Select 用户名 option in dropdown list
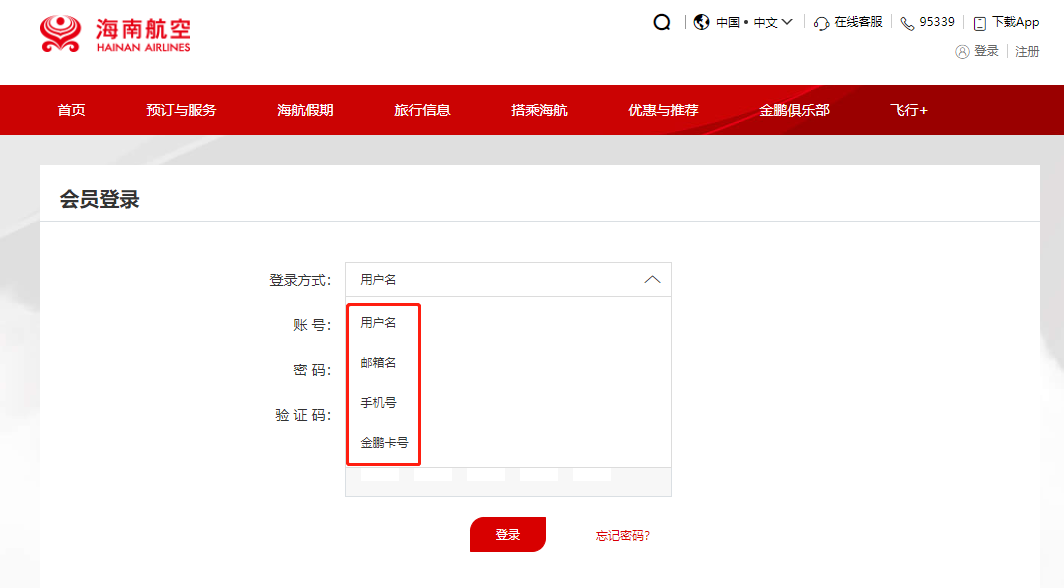Screen dimensions: 1064x588 [x=379, y=323]
